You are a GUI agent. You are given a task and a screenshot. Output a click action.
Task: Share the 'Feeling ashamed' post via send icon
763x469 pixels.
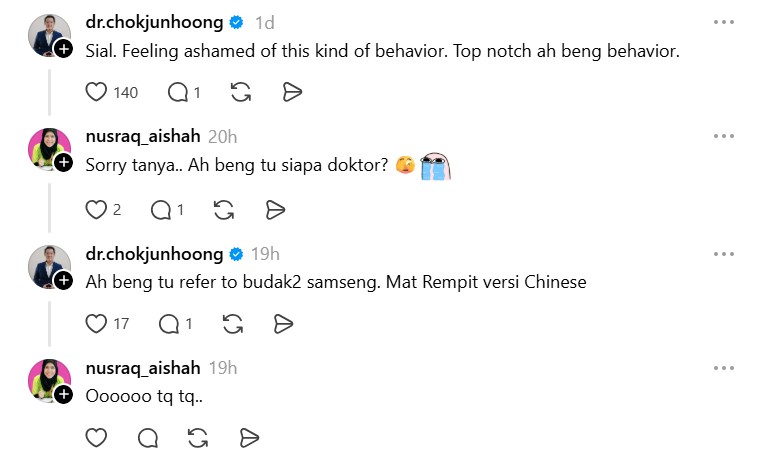(x=292, y=92)
